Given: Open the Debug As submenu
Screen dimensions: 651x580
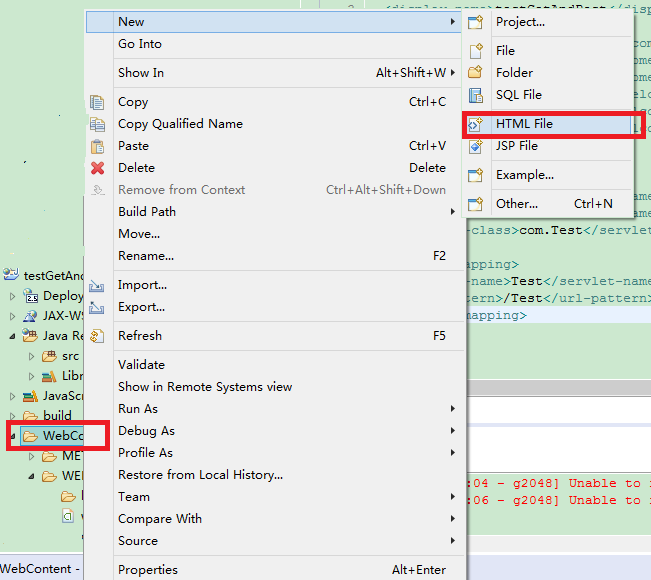Looking at the screenshot, I should pyautogui.click(x=274, y=431).
